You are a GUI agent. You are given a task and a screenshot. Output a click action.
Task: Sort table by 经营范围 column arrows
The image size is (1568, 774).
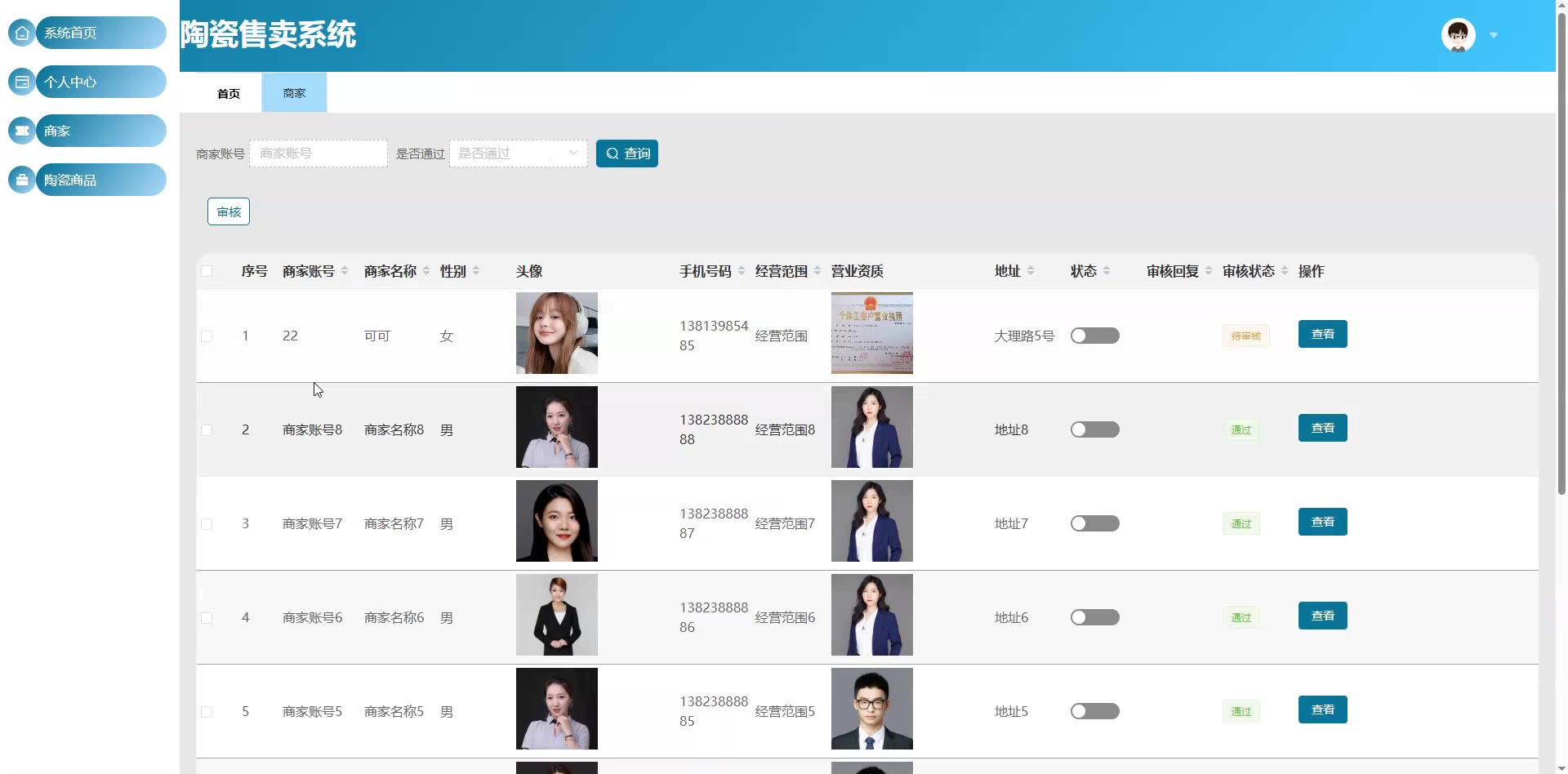point(817,271)
